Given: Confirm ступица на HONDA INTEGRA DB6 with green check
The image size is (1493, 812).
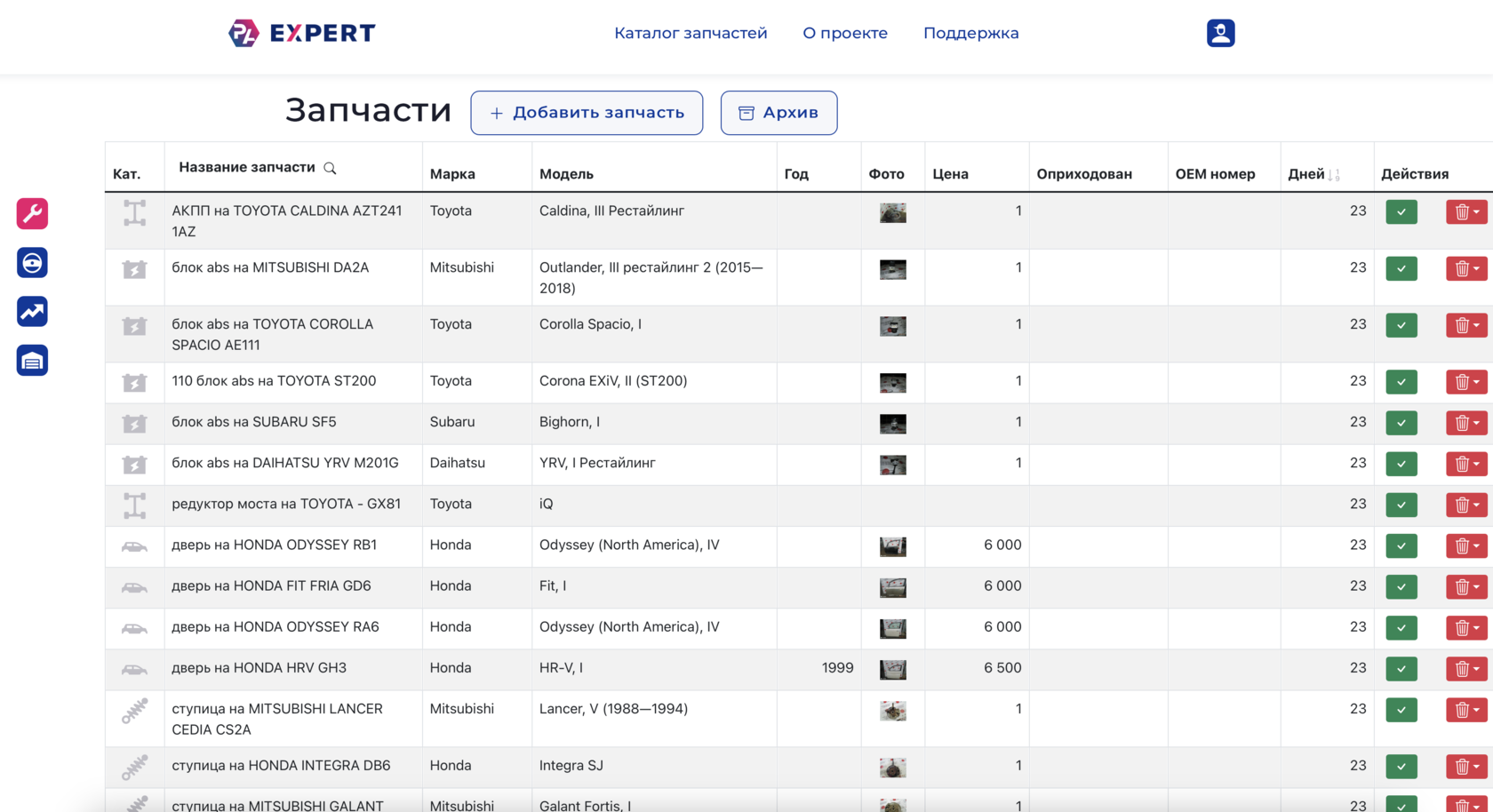Looking at the screenshot, I should point(1401,766).
